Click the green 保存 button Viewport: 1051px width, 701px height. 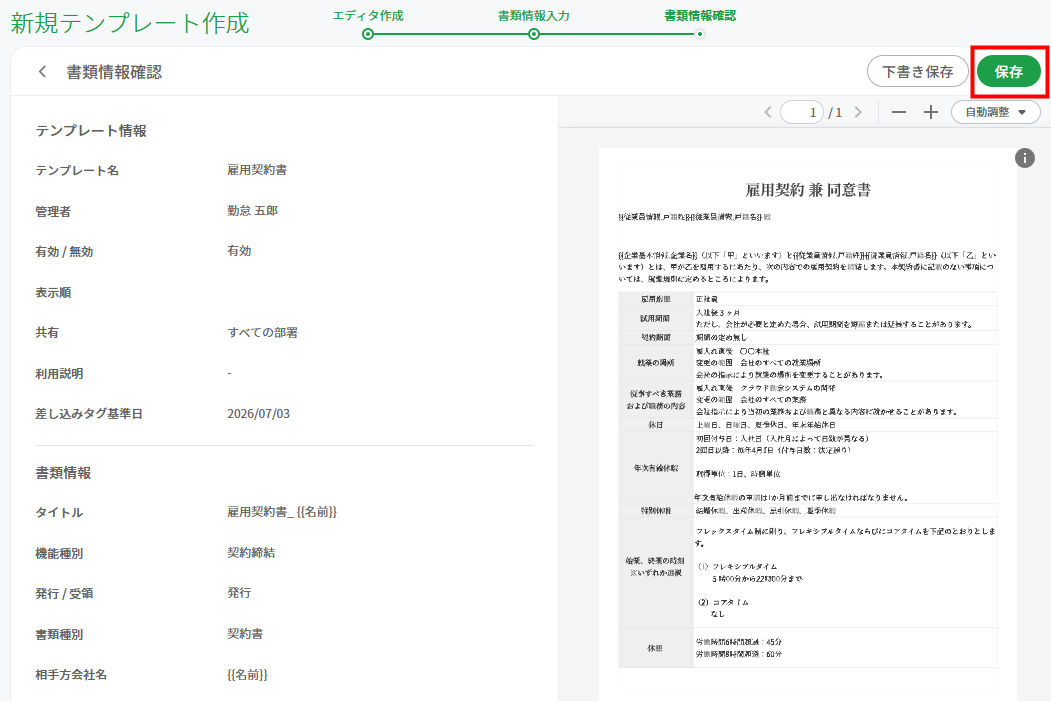(x=1009, y=72)
